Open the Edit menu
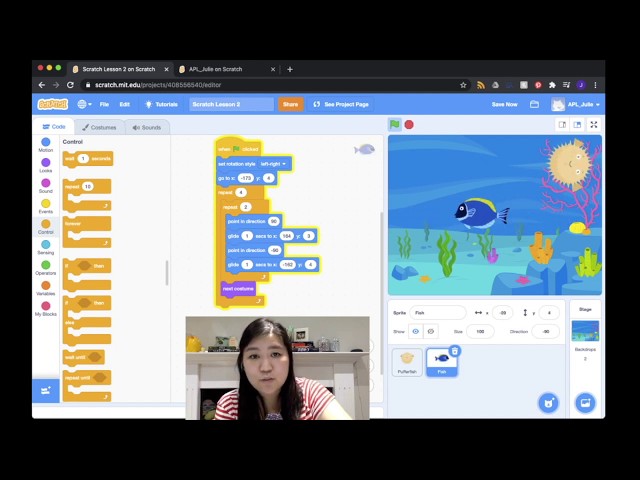The width and height of the screenshot is (640, 480). point(124,104)
